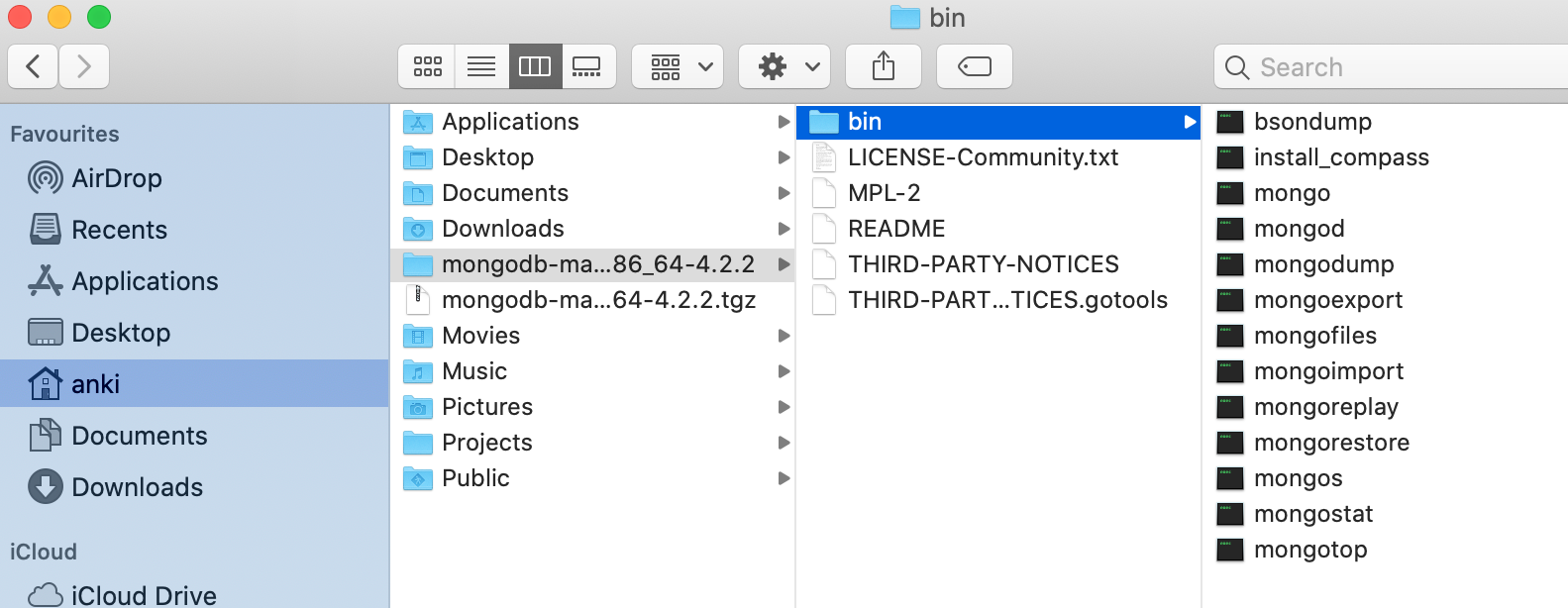The image size is (1568, 608).
Task: Select the mongoreplay executable
Action: (x=1386, y=407)
